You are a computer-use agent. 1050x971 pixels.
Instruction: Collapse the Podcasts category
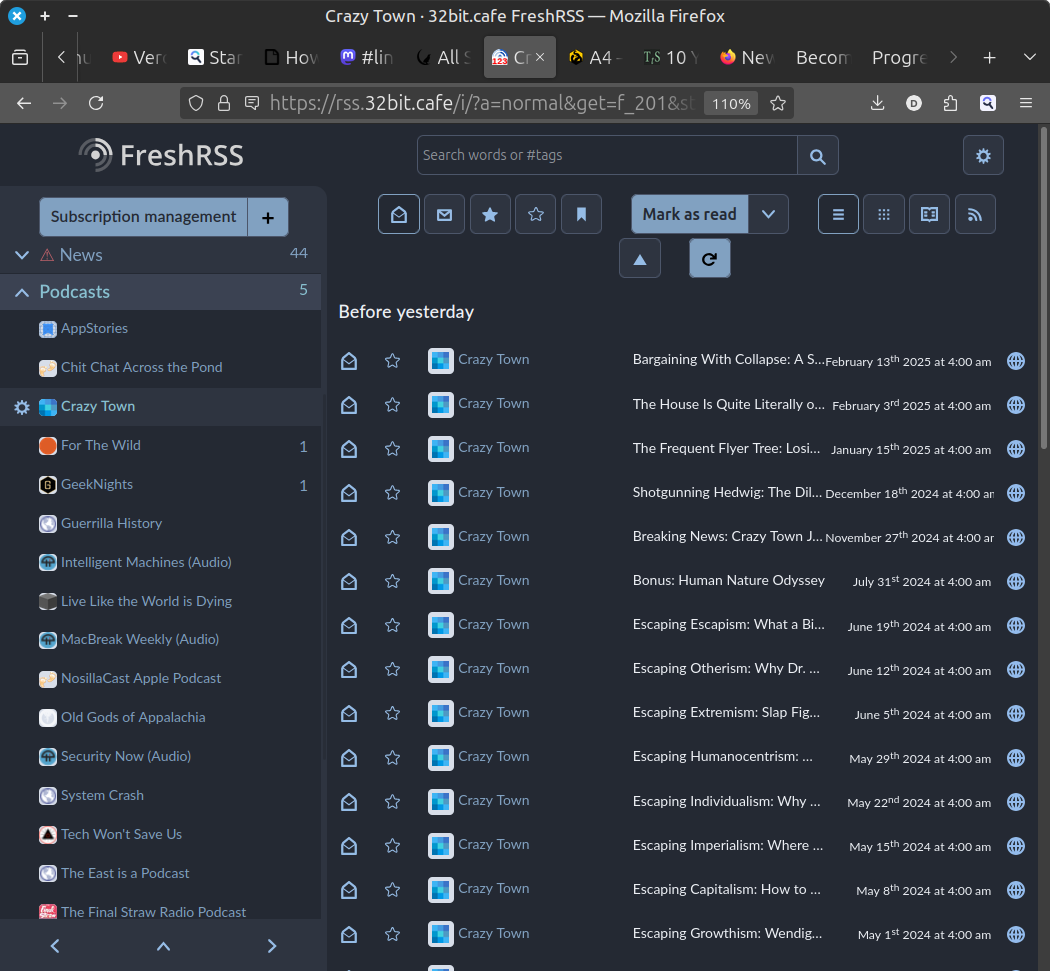tap(22, 291)
